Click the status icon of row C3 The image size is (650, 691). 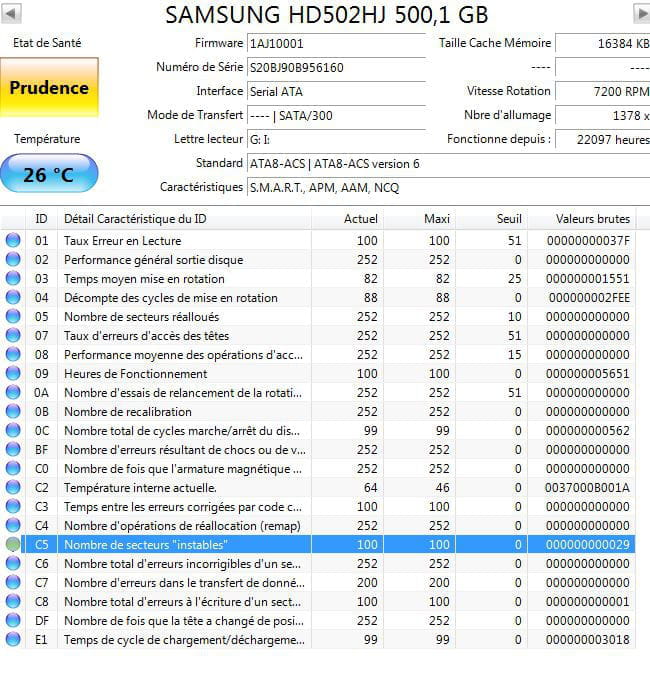[x=13, y=506]
